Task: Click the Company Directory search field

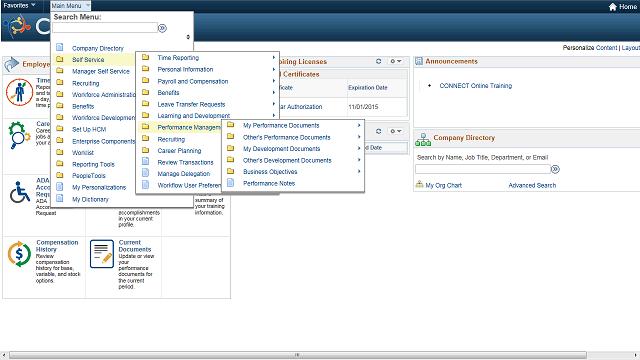Action: coord(483,169)
